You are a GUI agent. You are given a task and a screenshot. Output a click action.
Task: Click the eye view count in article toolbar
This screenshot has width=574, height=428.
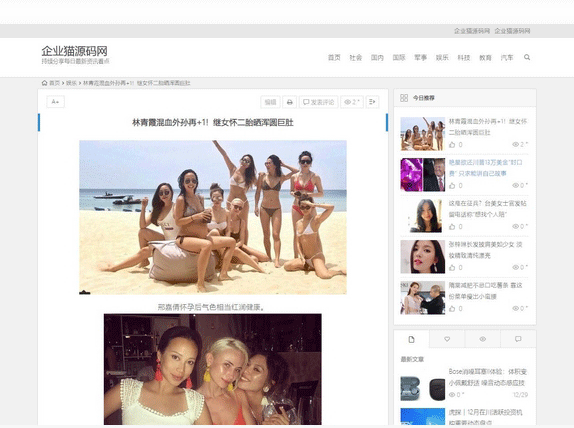pos(352,102)
